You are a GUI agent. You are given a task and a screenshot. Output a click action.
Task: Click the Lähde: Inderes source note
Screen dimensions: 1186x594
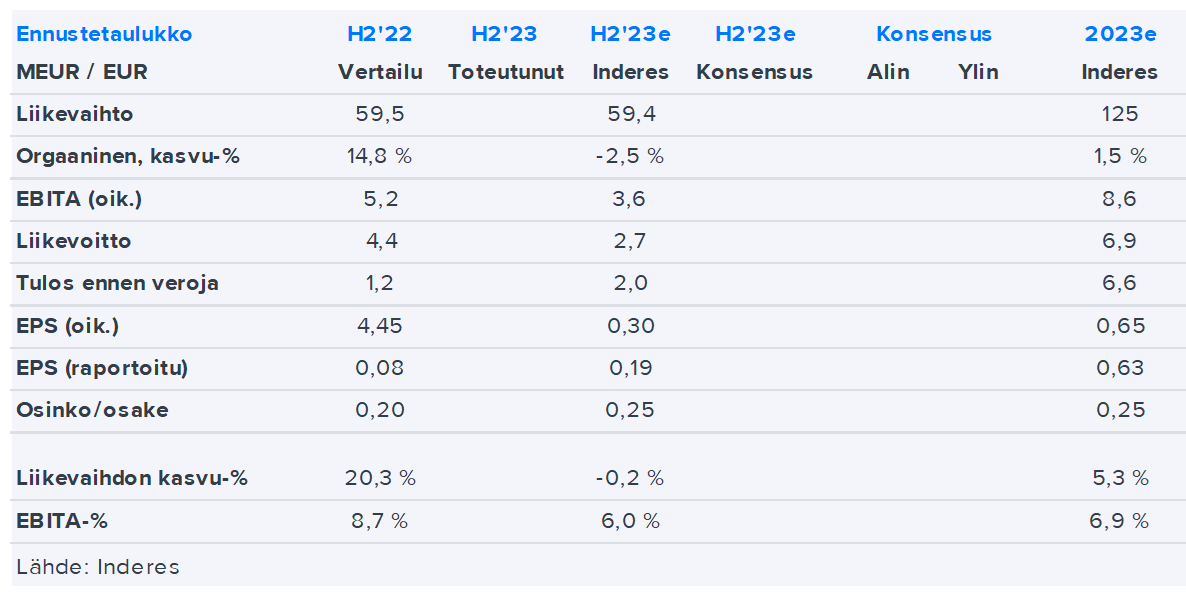coord(98,567)
